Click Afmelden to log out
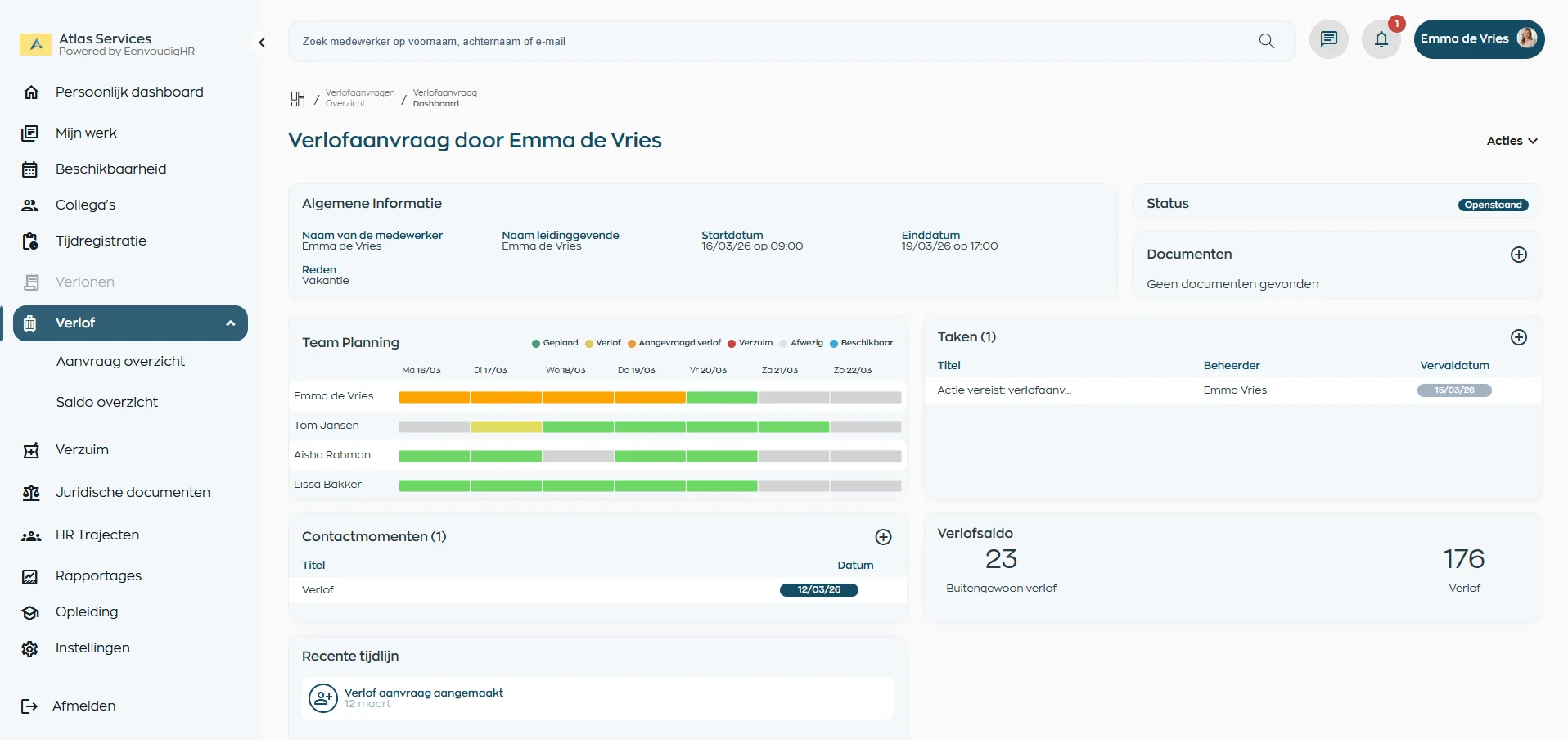This screenshot has width=1568, height=740. click(x=83, y=706)
